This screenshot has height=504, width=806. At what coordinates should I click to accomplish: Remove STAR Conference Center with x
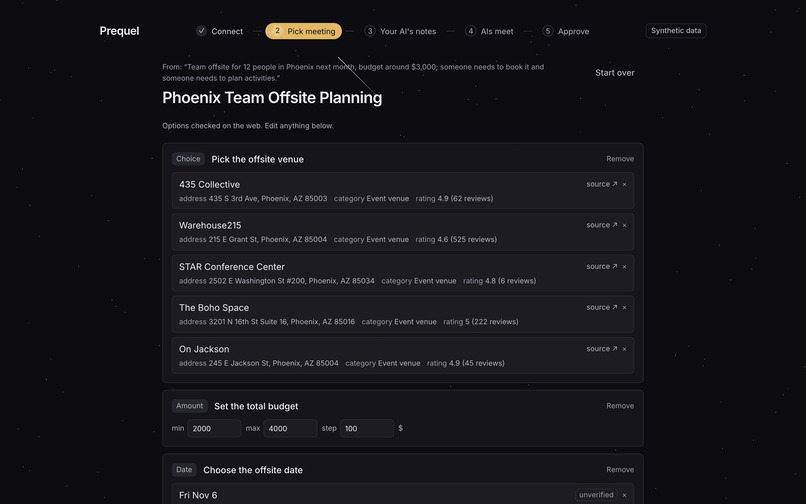click(625, 267)
